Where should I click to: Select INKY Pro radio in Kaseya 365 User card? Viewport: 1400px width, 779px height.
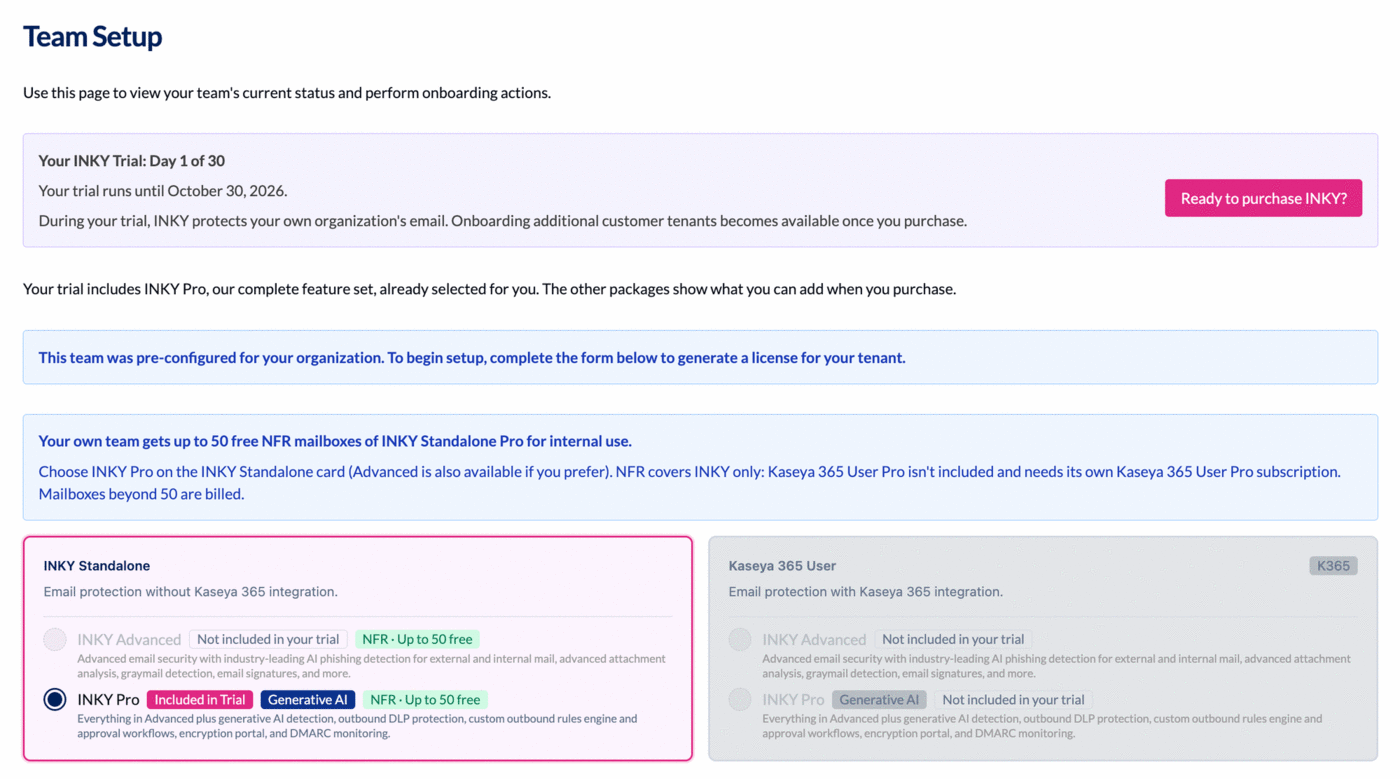(x=740, y=699)
